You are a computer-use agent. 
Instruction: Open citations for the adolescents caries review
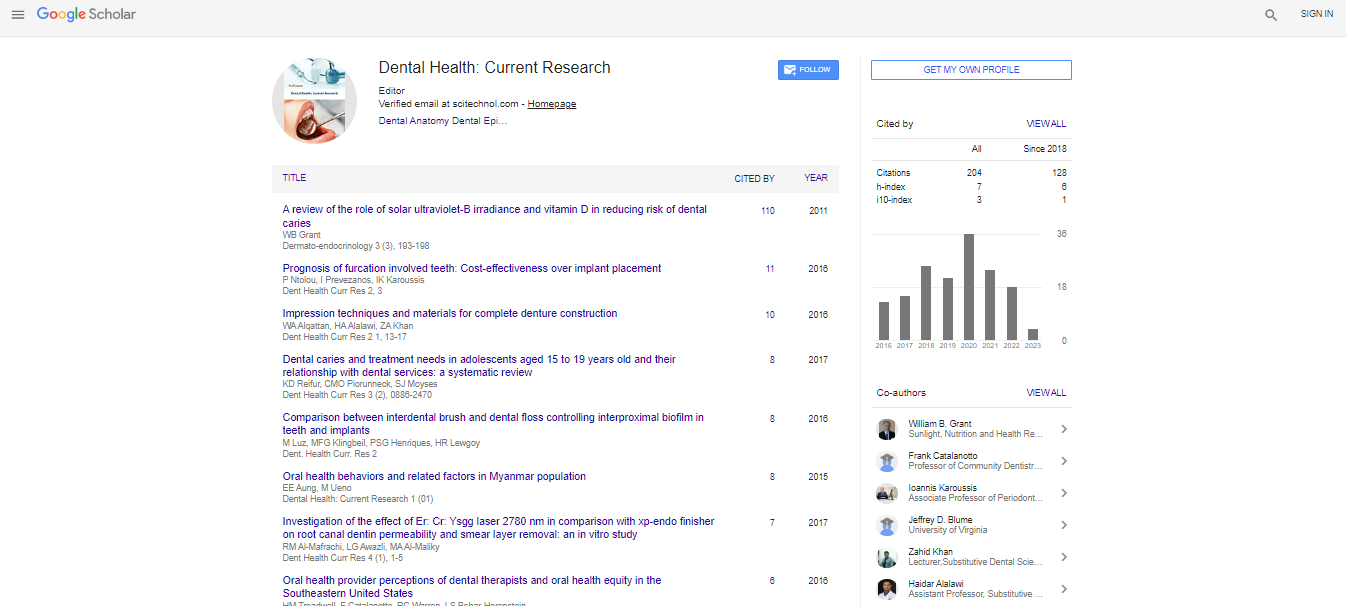pos(772,360)
